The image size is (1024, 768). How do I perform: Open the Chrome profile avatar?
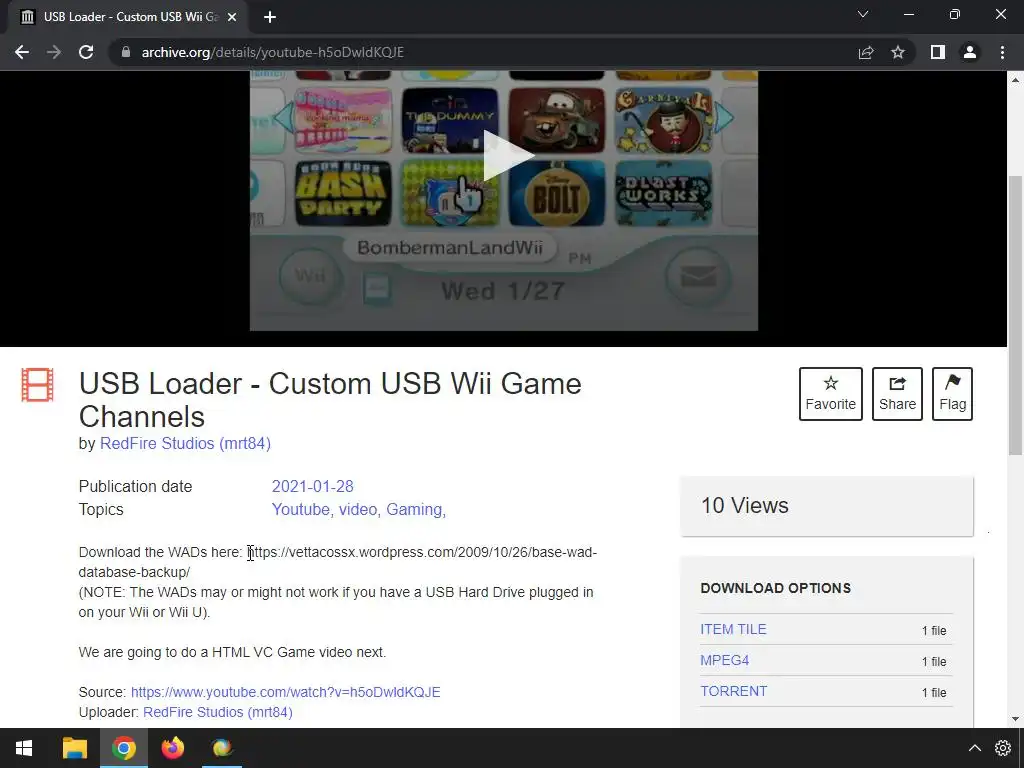coord(970,52)
